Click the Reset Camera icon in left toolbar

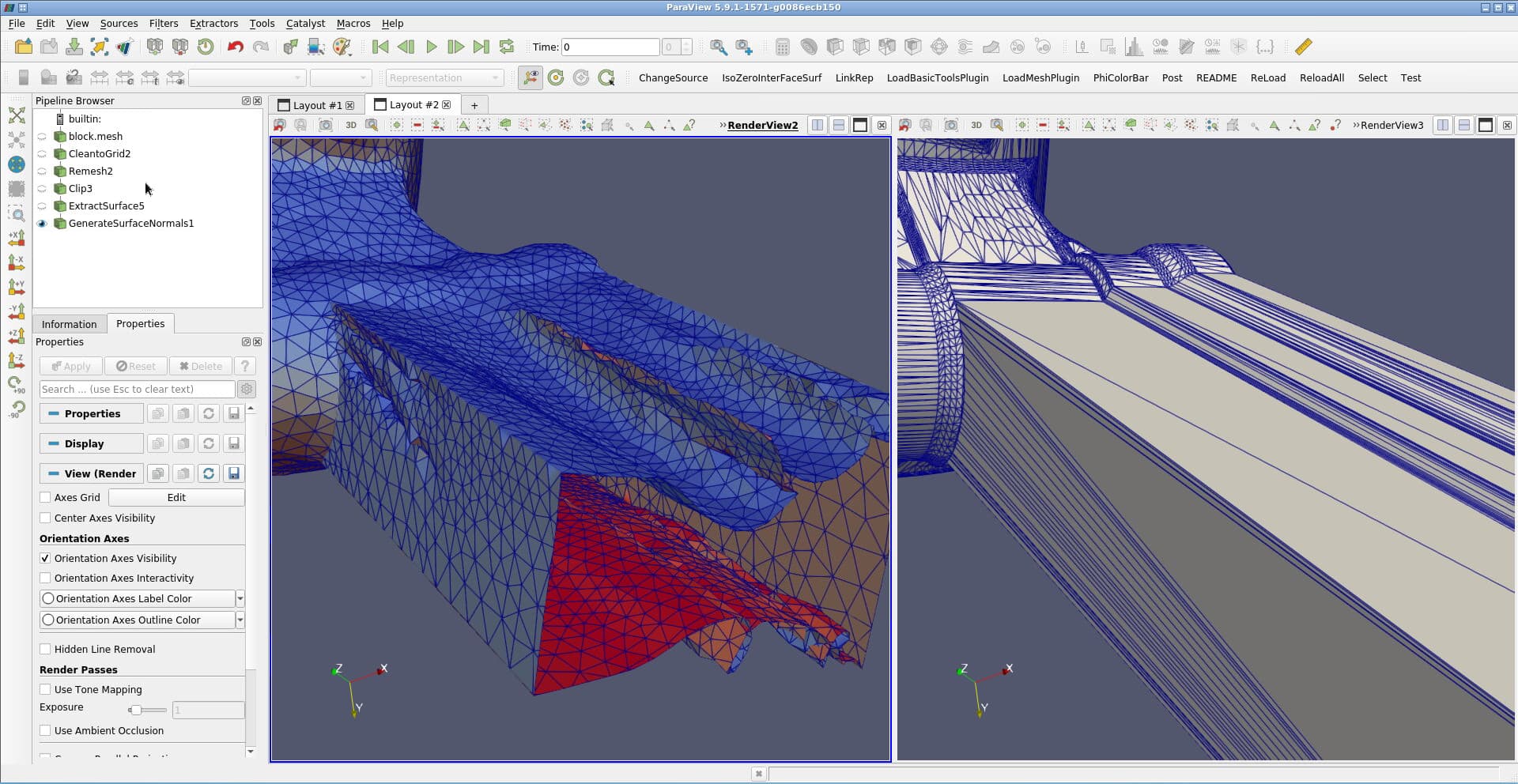click(17, 115)
